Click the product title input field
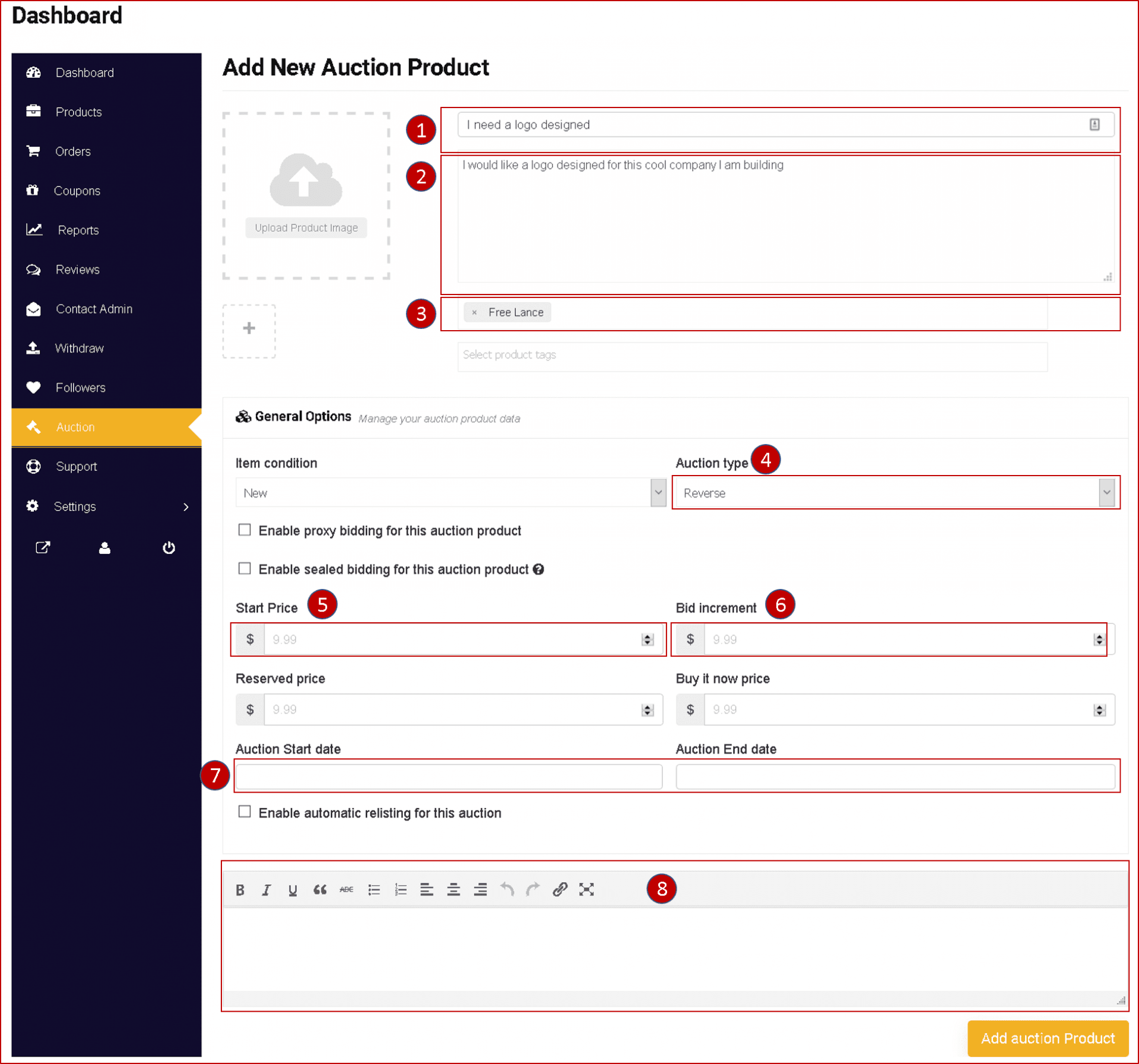This screenshot has width=1139, height=1064. (785, 125)
